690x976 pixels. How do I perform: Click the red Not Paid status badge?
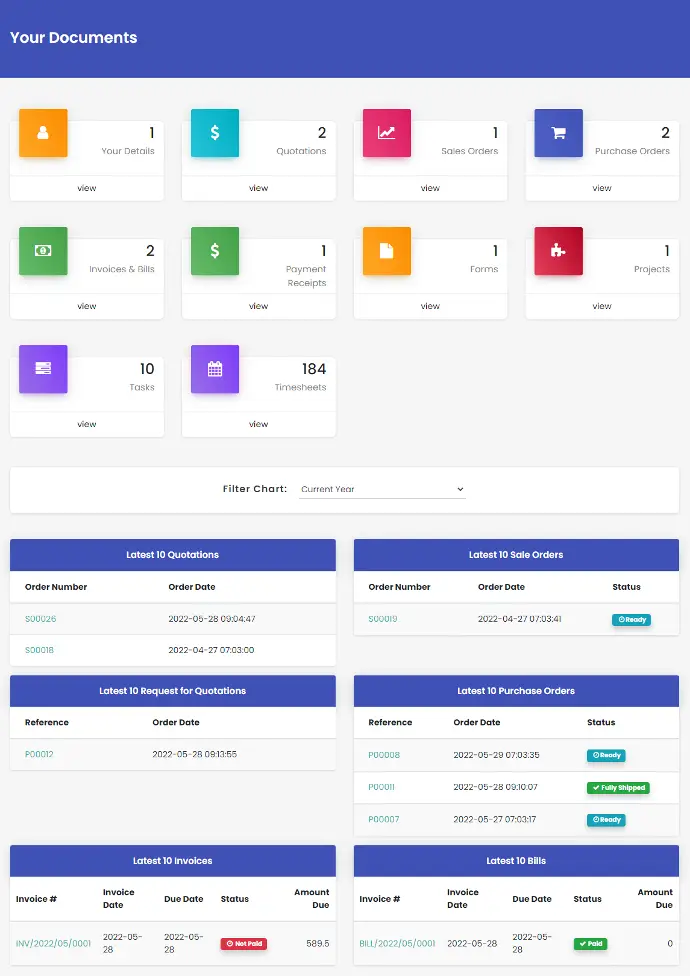244,943
